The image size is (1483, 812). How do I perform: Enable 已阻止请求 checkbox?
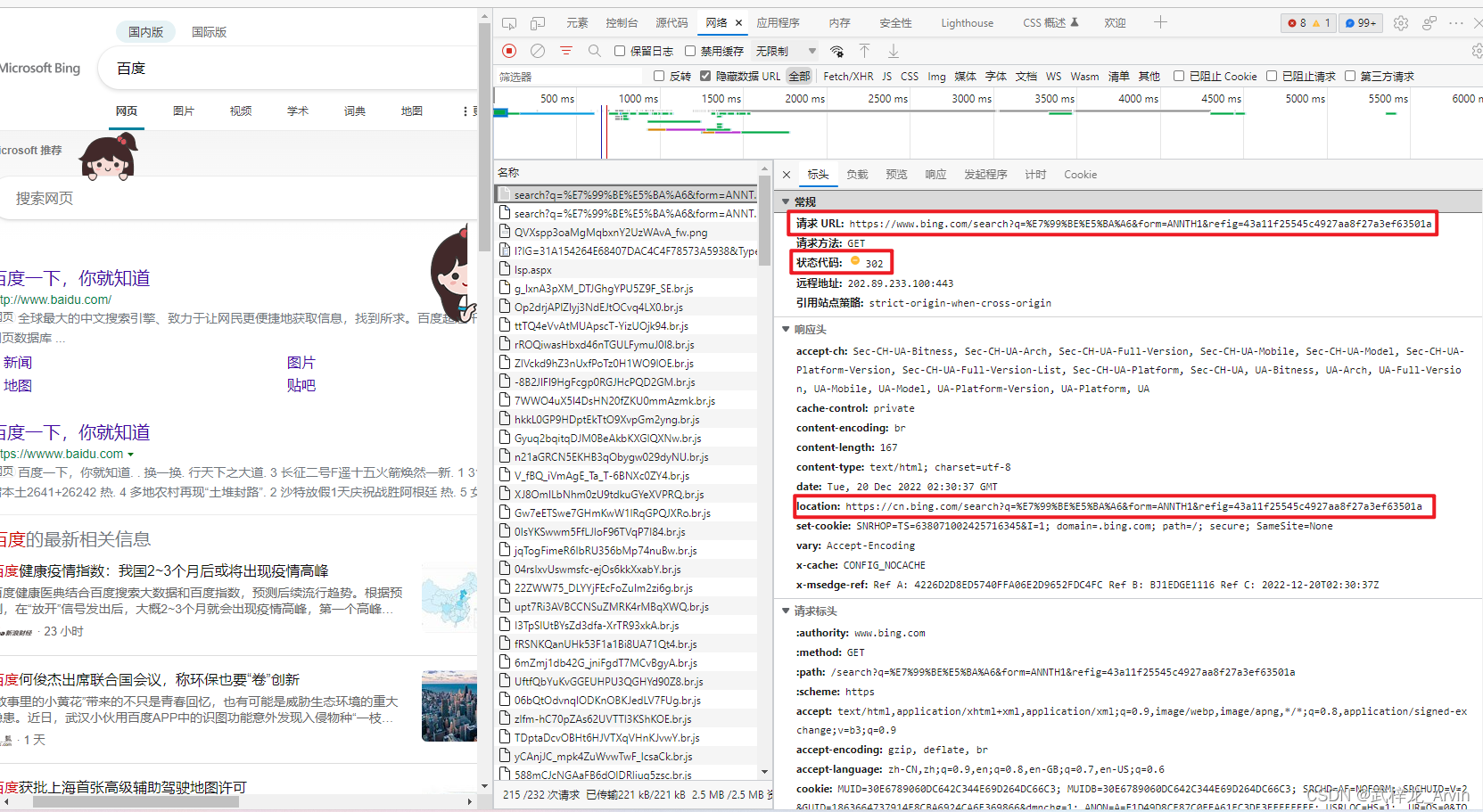click(x=1272, y=76)
